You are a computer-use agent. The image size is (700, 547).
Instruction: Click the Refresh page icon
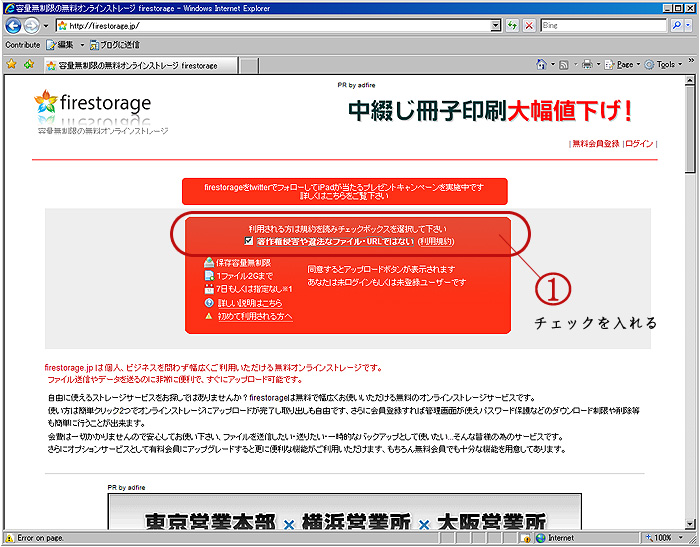click(x=512, y=26)
